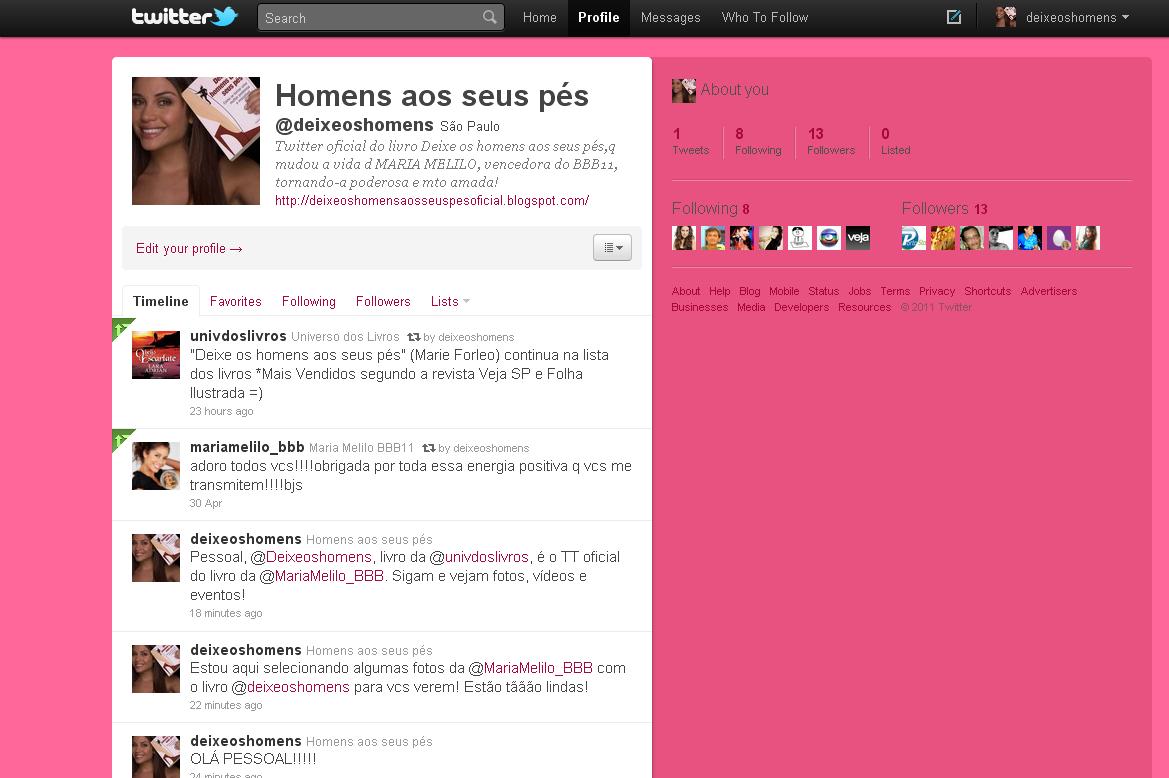
Task: Click the egg avatar in Followers
Action: click(x=1059, y=238)
